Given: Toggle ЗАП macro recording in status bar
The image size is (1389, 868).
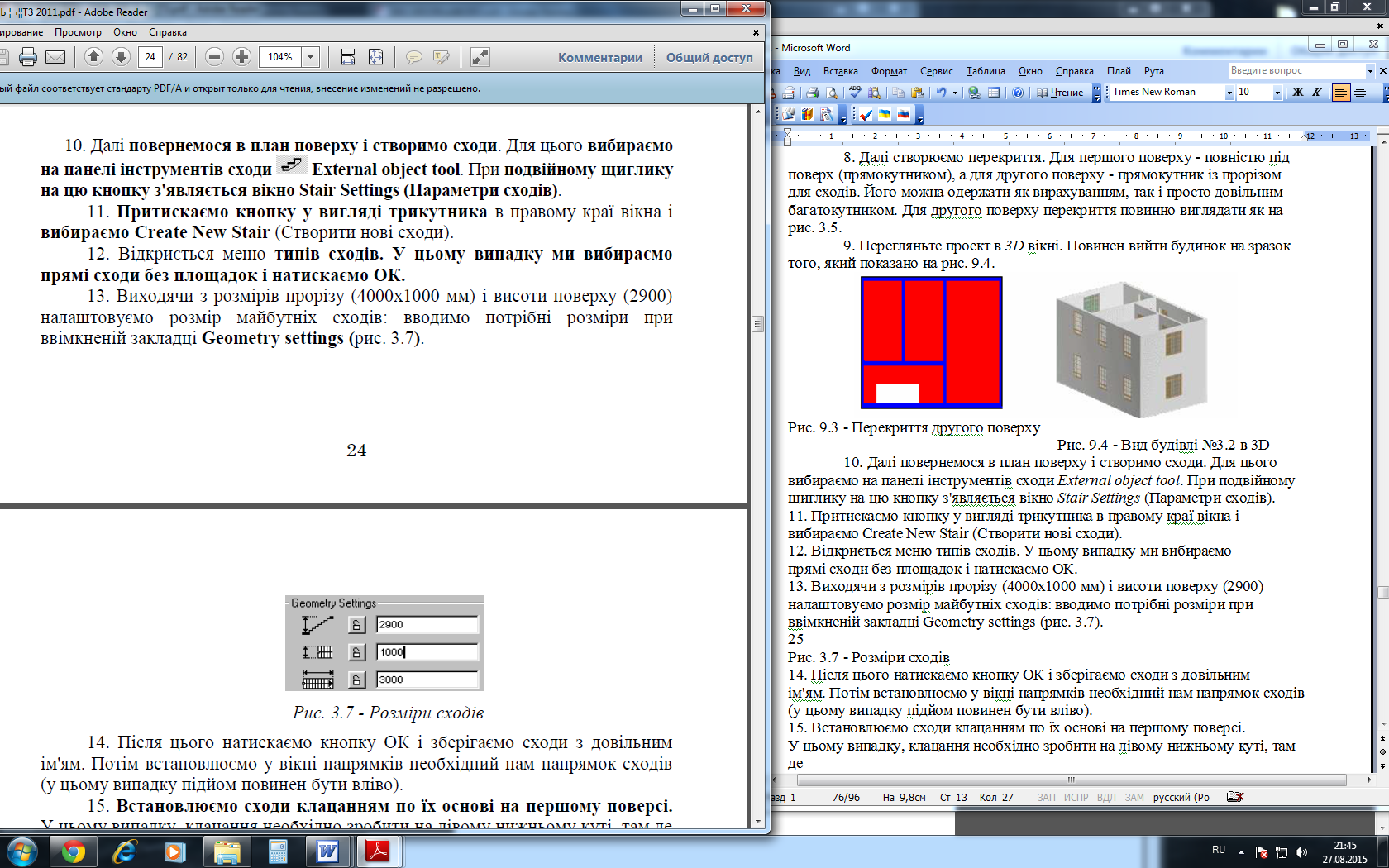Looking at the screenshot, I should [x=1046, y=797].
